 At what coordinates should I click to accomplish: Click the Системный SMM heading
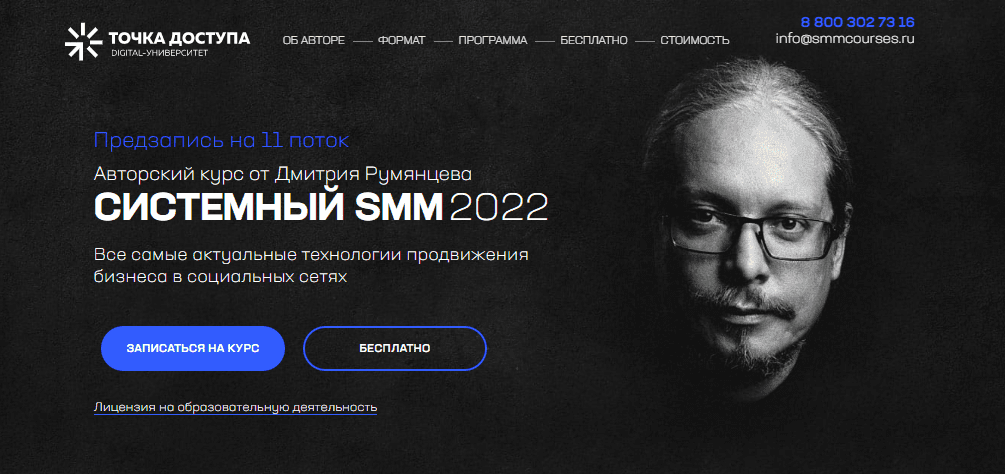(x=269, y=207)
